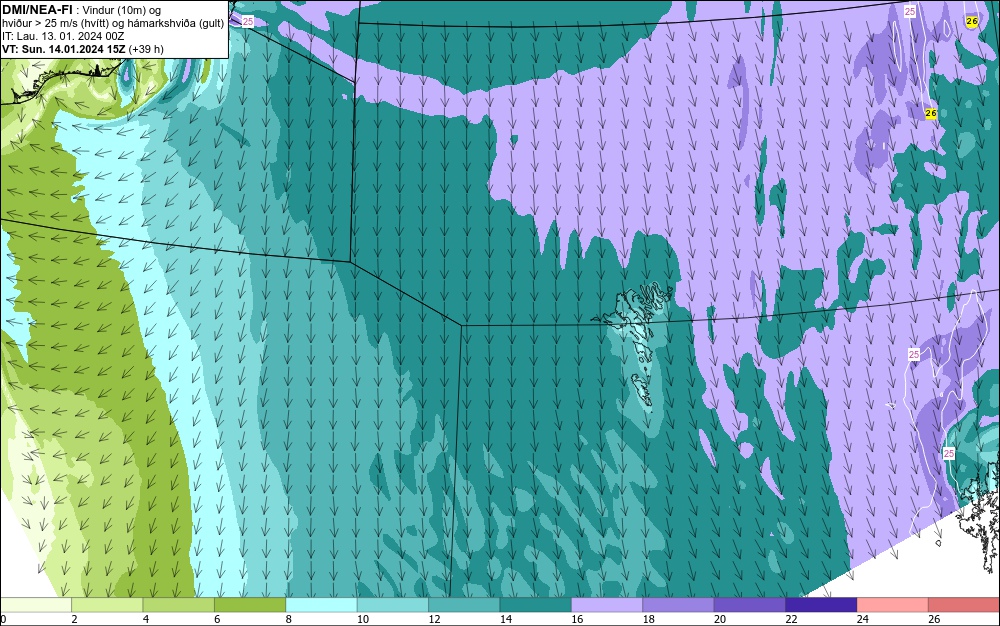The image size is (1000, 626).
Task: Click the 18–20 m/s medium purple legend swatch
Action: click(x=679, y=605)
